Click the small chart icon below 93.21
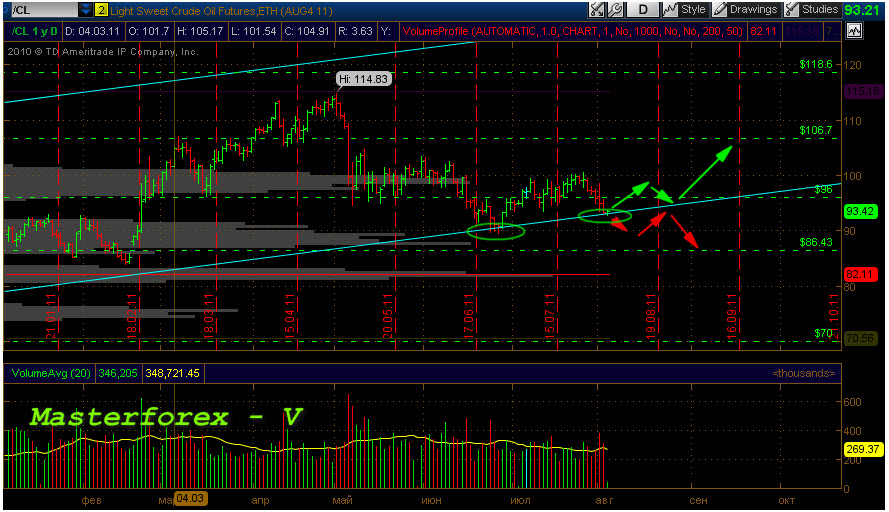889x512 pixels. (854, 31)
